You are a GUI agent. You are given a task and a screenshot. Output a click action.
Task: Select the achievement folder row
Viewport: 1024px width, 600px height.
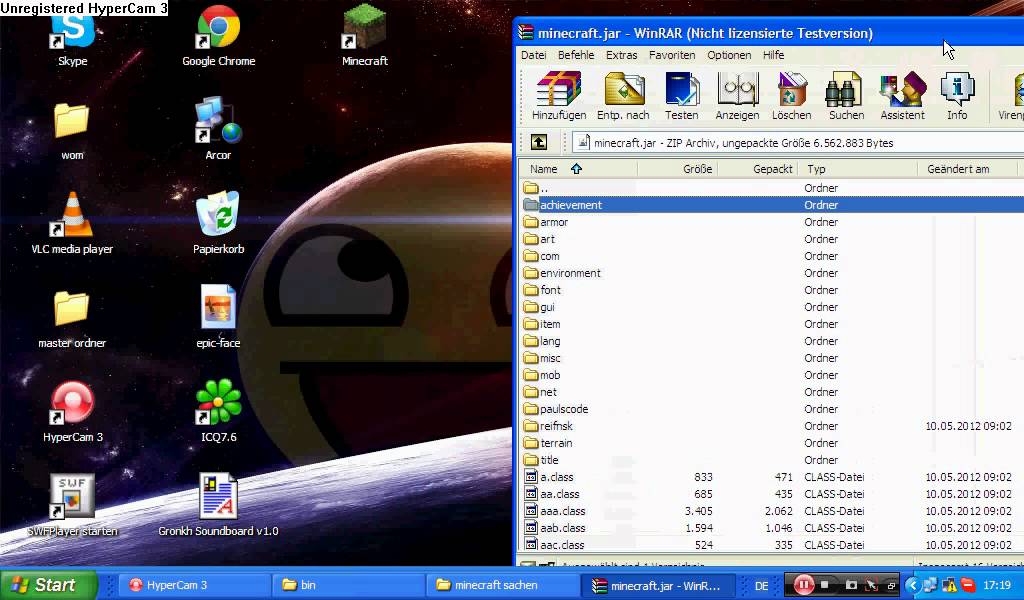(772, 205)
